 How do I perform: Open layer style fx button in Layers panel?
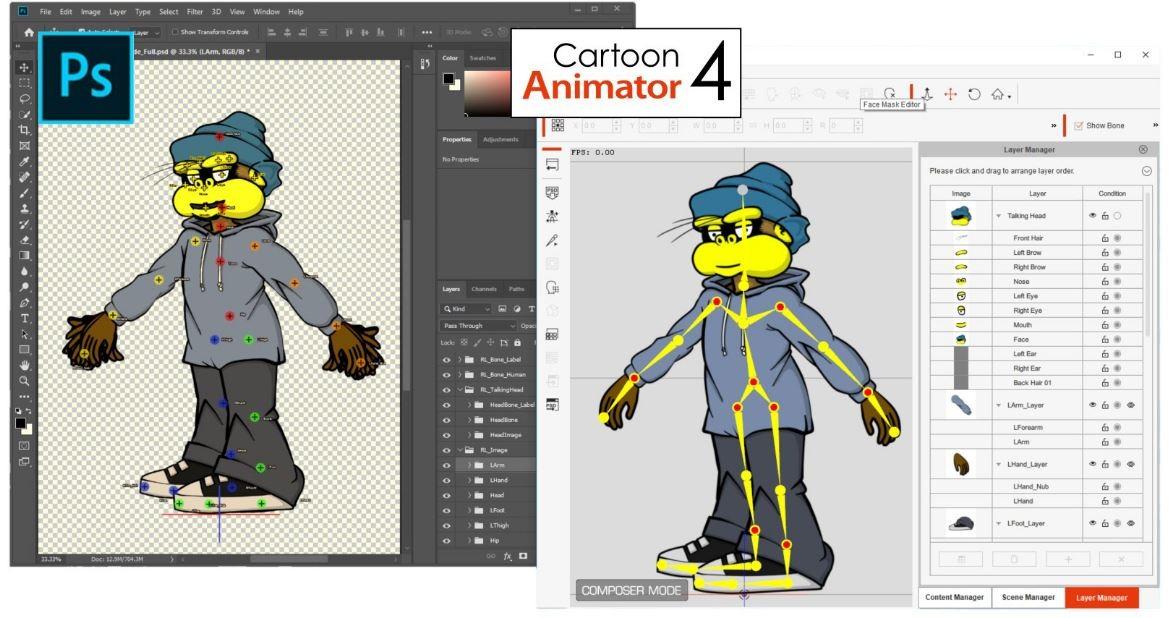click(507, 556)
